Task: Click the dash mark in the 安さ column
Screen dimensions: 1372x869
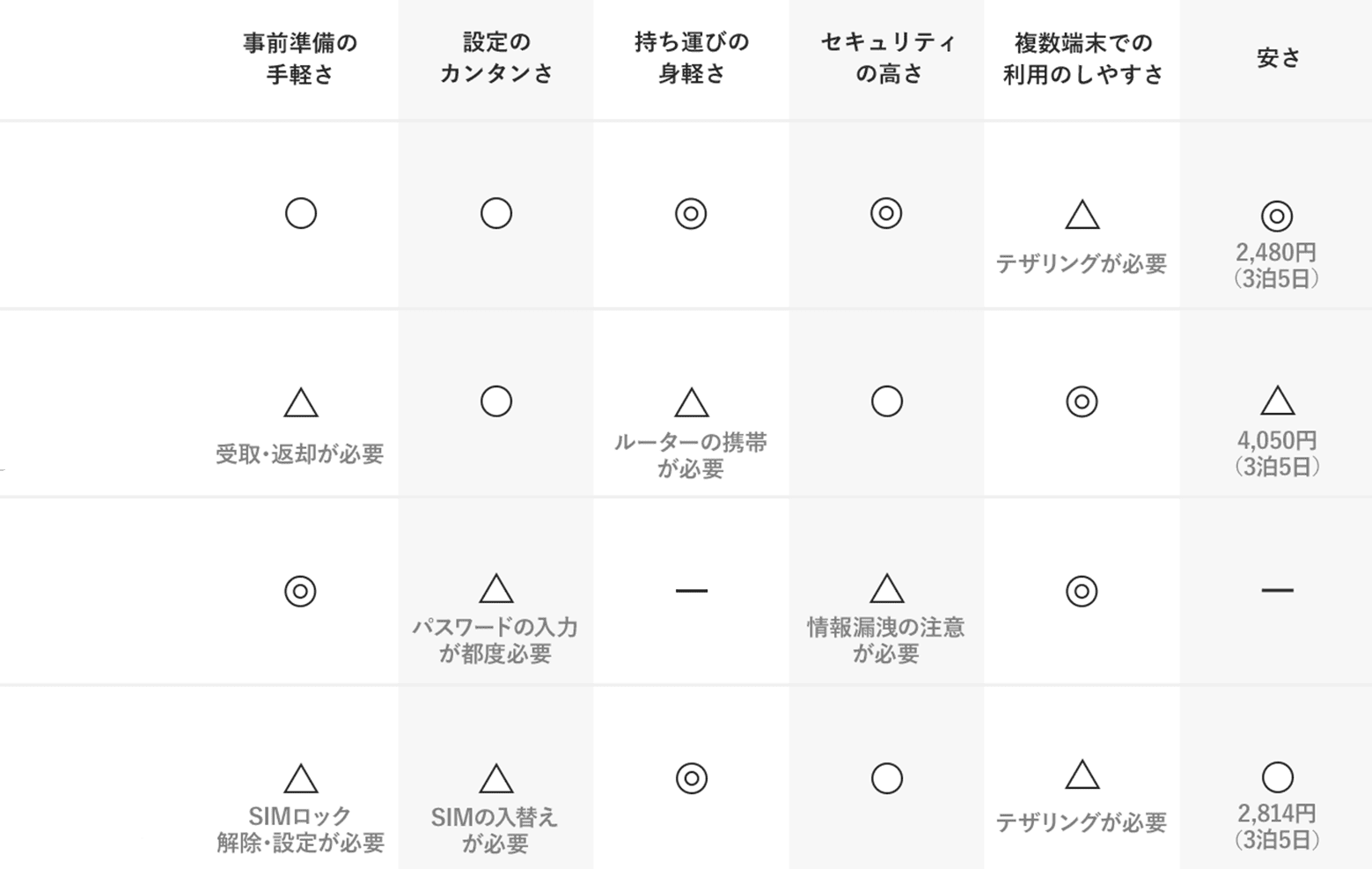Action: [x=1277, y=590]
